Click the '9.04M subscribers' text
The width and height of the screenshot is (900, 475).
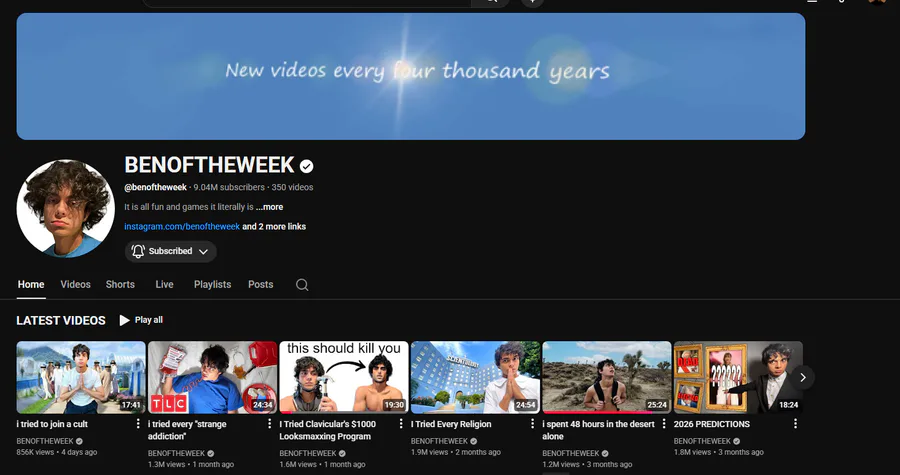point(229,187)
